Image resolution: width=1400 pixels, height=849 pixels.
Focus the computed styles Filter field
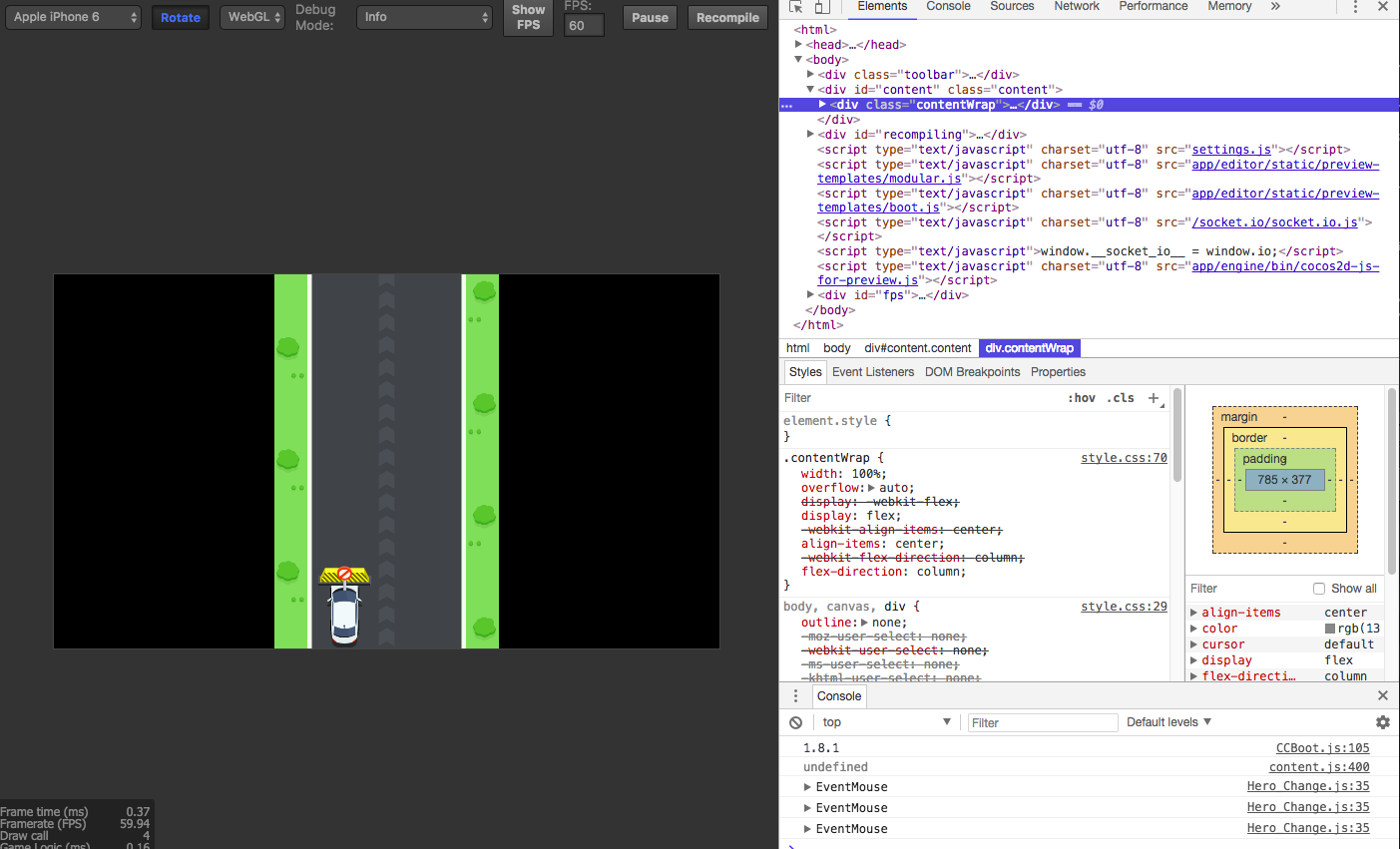click(x=1247, y=589)
